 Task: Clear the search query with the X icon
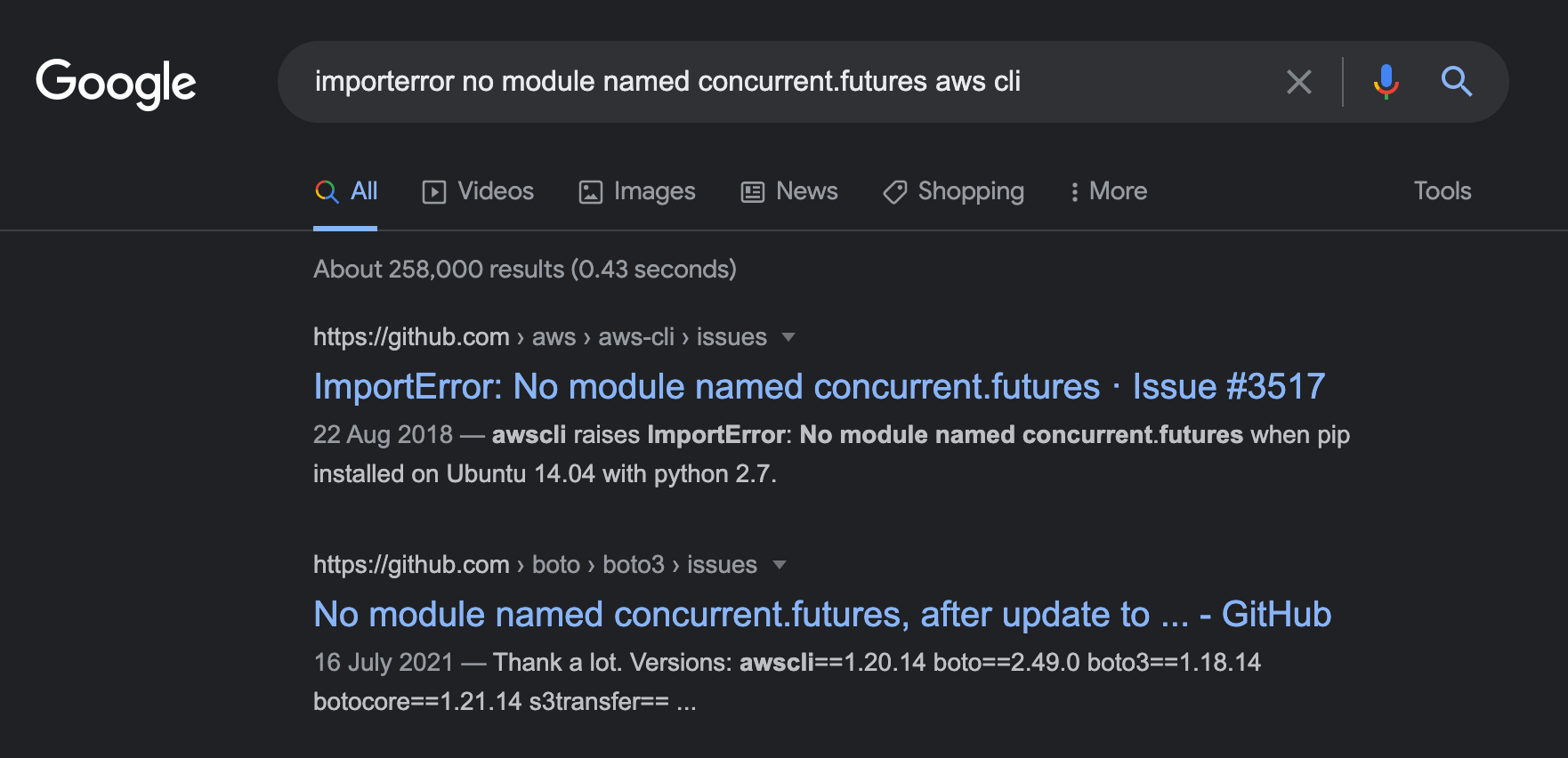pyautogui.click(x=1298, y=82)
